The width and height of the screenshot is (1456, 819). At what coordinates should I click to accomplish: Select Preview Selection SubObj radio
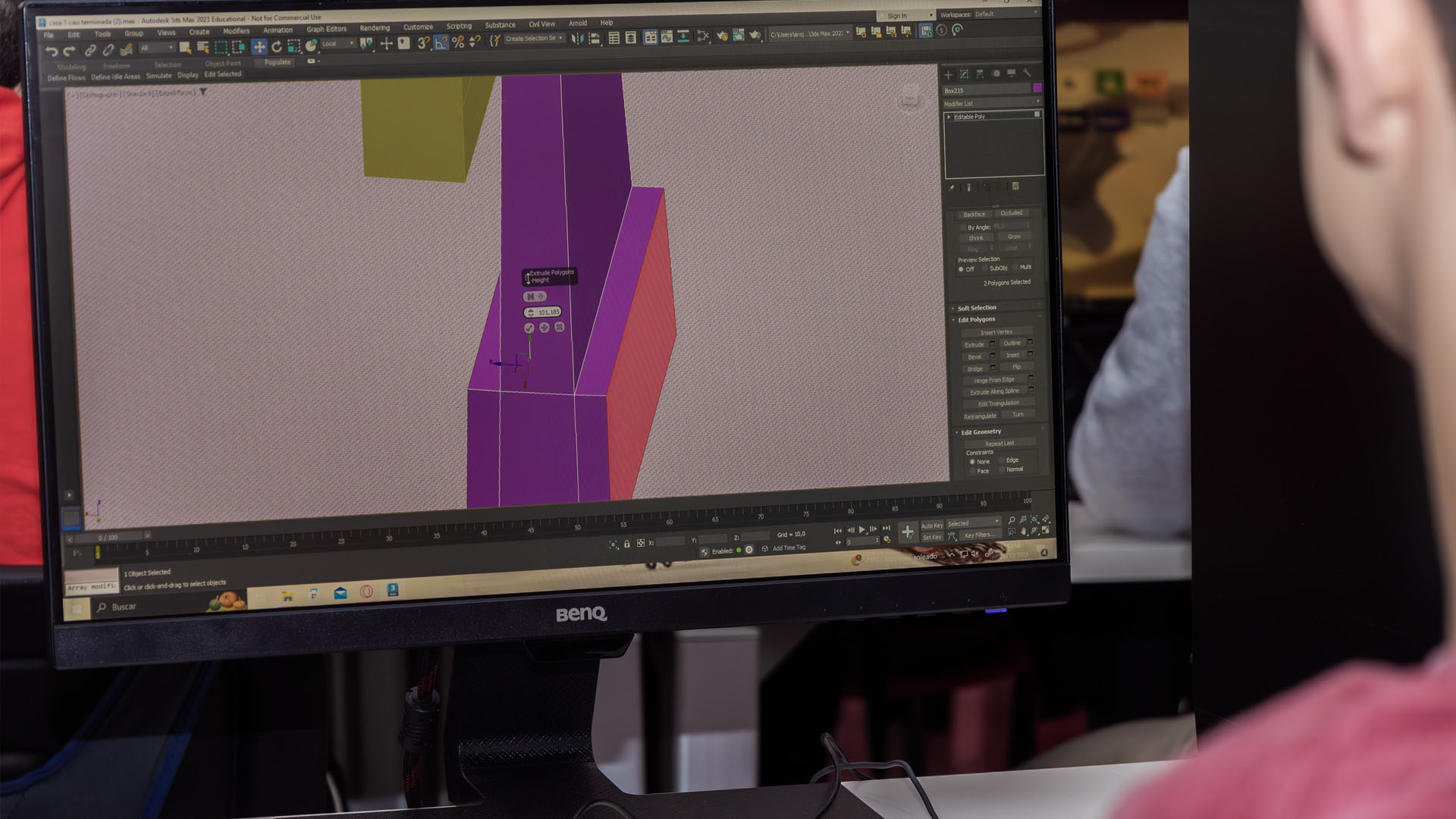pyautogui.click(x=985, y=268)
